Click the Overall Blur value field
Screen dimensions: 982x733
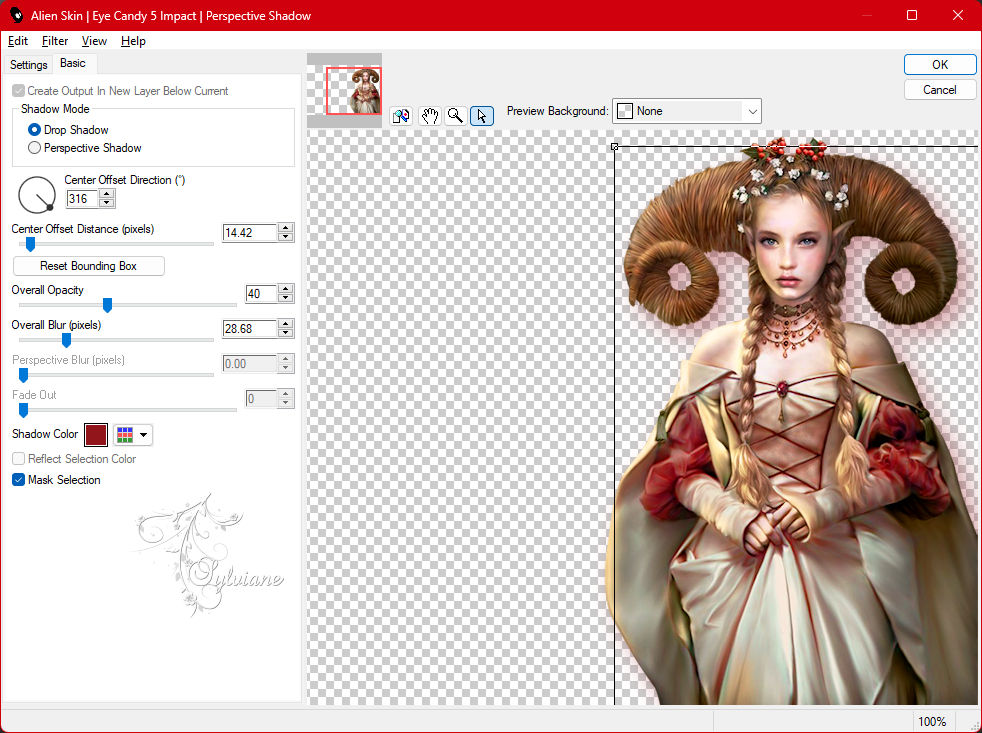pos(249,328)
